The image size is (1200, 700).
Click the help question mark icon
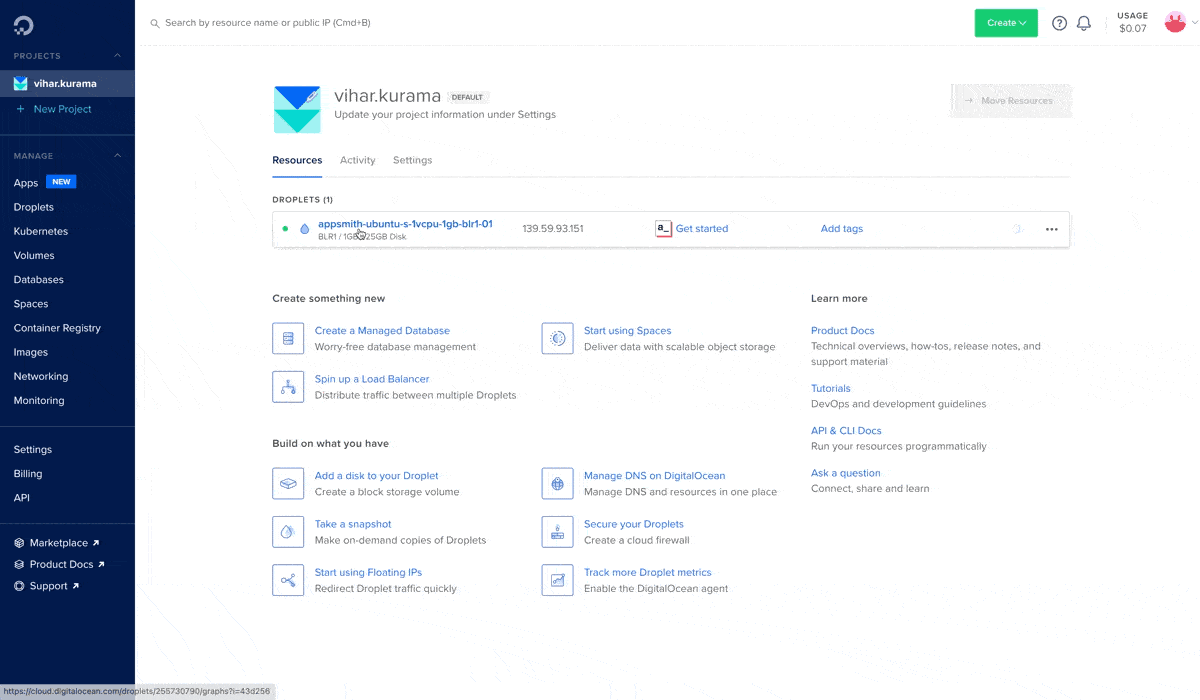[1059, 23]
